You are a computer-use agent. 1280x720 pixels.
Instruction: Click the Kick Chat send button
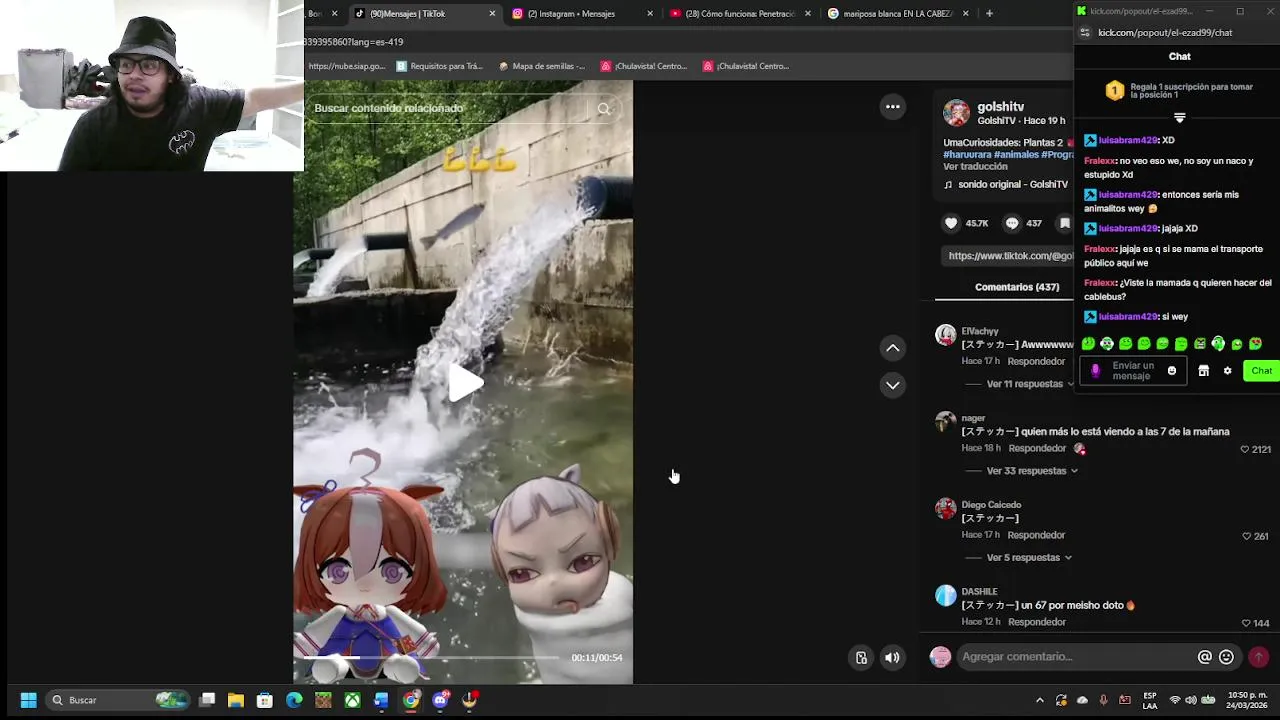pyautogui.click(x=1261, y=371)
